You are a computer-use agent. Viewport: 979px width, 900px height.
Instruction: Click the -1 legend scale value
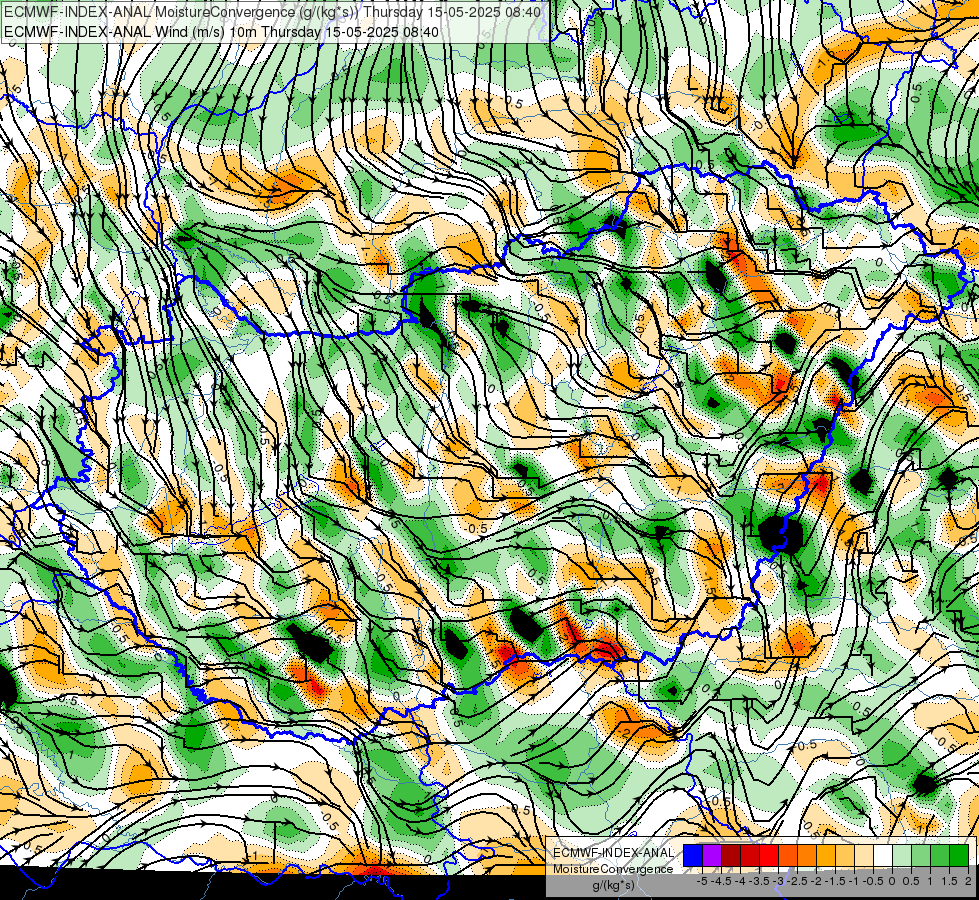coord(854,881)
